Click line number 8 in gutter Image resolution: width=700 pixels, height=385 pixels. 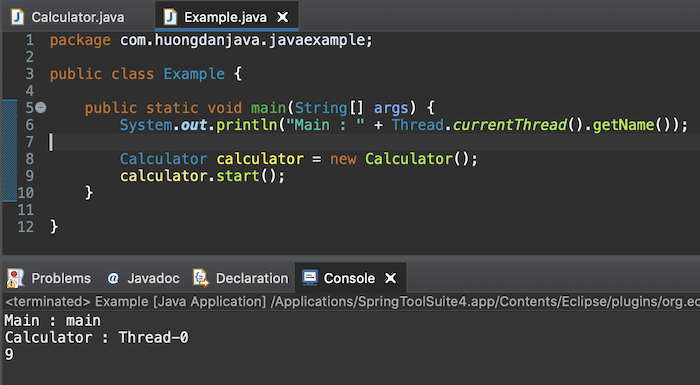click(x=29, y=159)
